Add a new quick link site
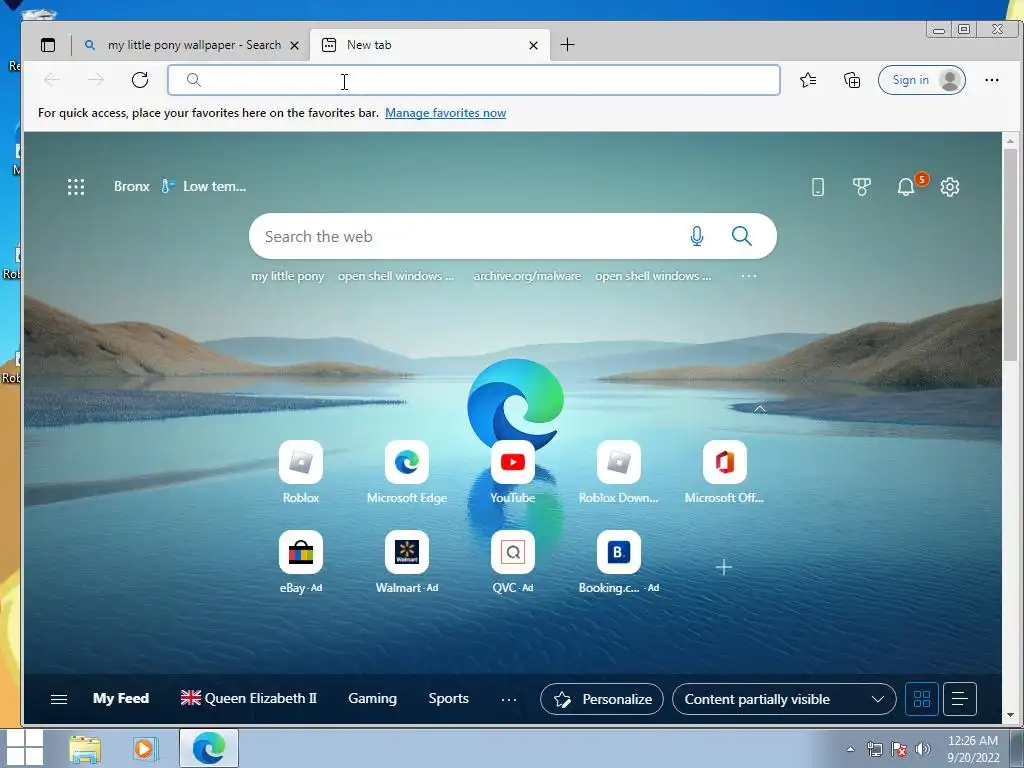Screen dimensions: 1024x768 pos(724,567)
